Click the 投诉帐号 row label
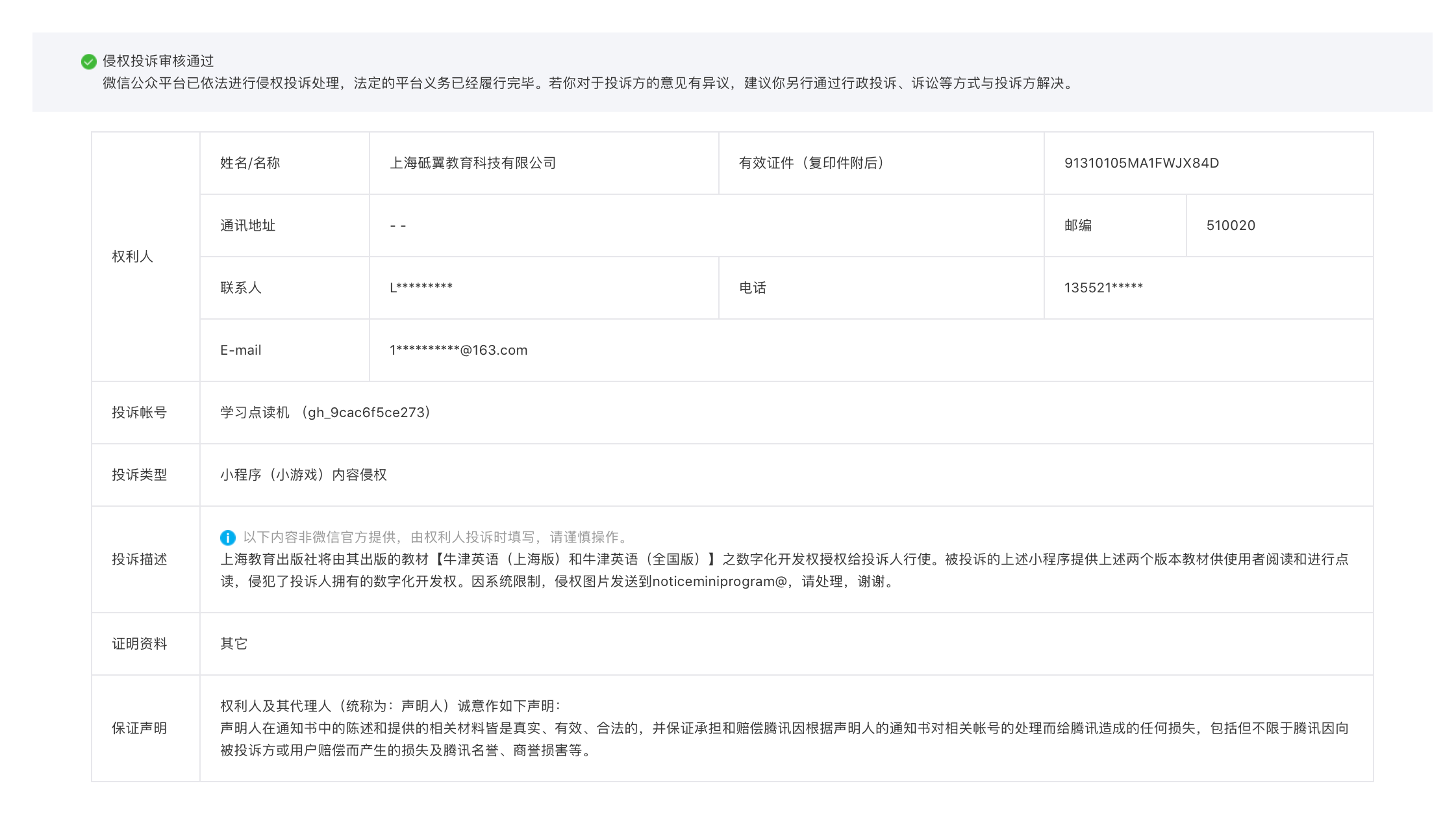The width and height of the screenshot is (1456, 816). pyautogui.click(x=139, y=413)
